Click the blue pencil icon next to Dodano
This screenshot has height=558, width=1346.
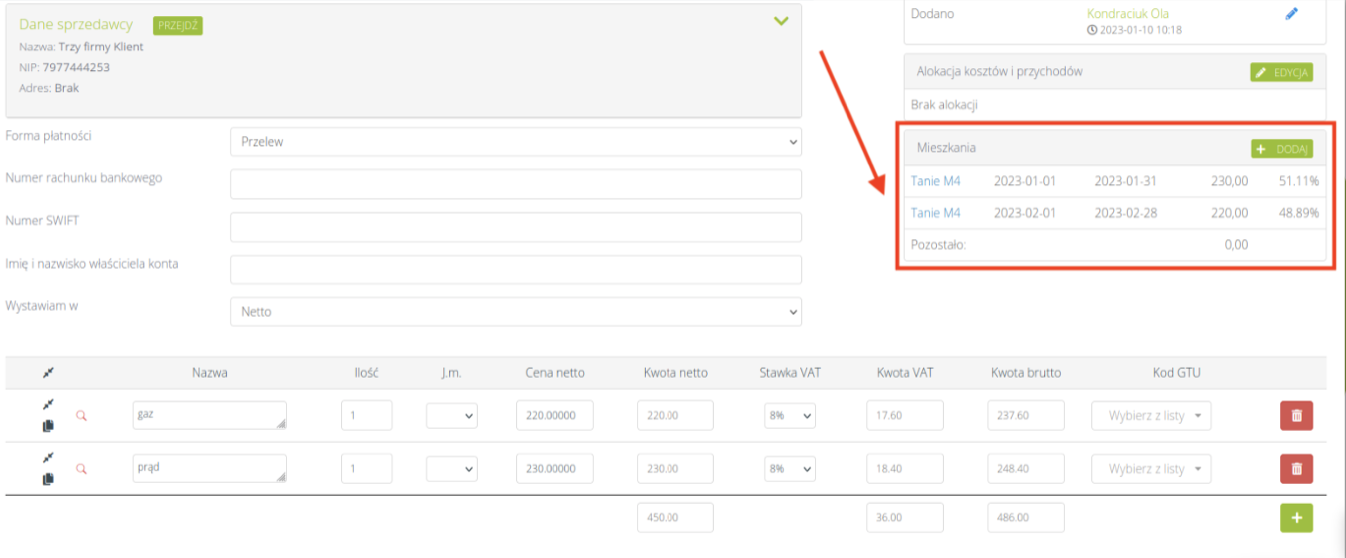(1291, 14)
